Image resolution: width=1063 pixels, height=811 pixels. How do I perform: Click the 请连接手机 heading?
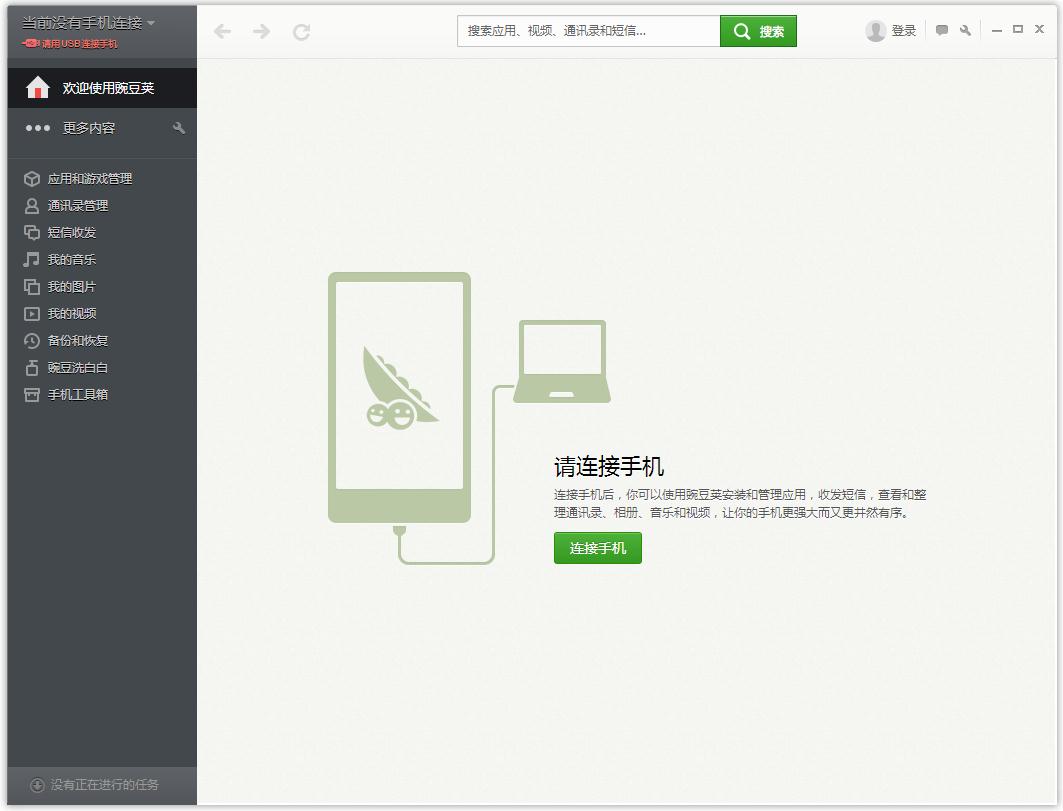click(x=609, y=467)
